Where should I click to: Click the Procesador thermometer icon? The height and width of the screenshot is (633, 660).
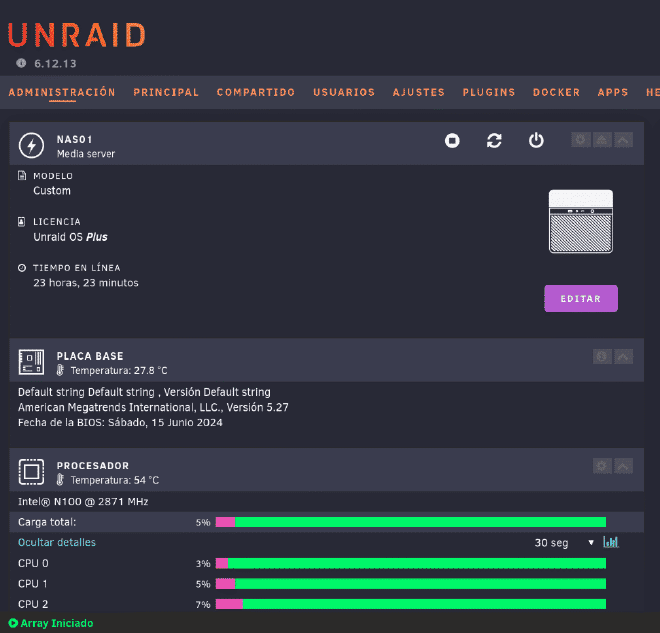coord(60,480)
